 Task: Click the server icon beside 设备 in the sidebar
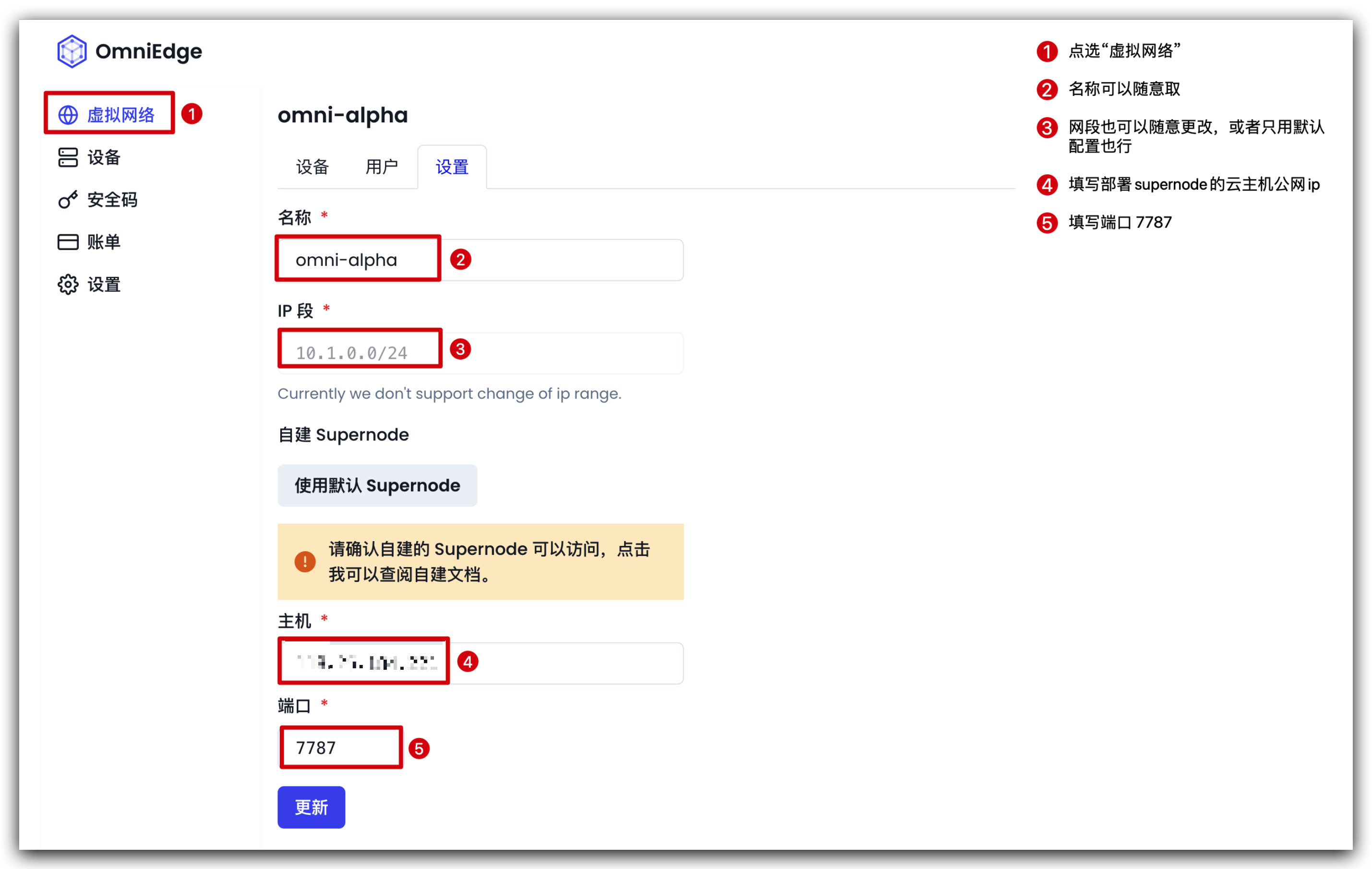point(68,157)
